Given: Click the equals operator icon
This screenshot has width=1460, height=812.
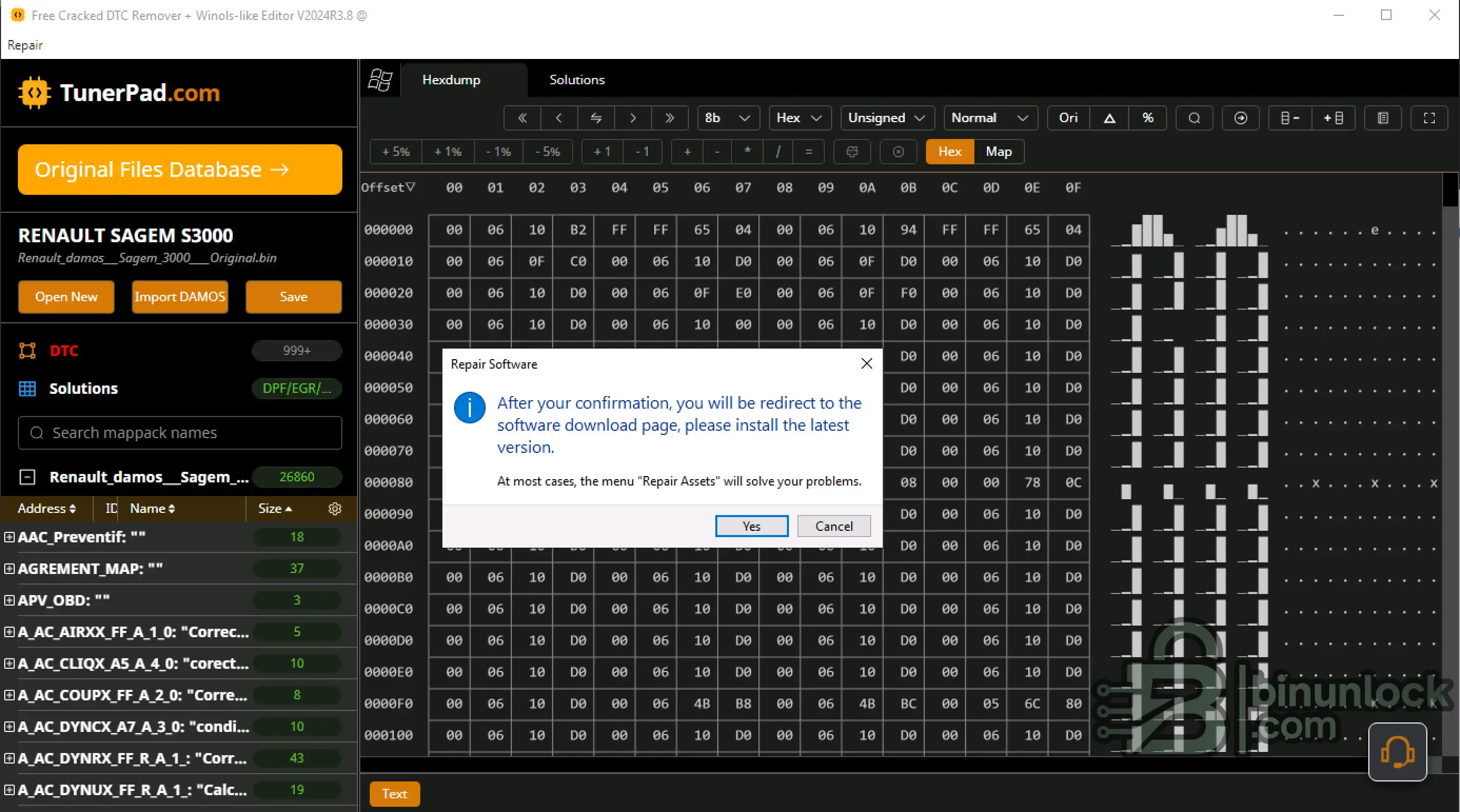Looking at the screenshot, I should [809, 152].
